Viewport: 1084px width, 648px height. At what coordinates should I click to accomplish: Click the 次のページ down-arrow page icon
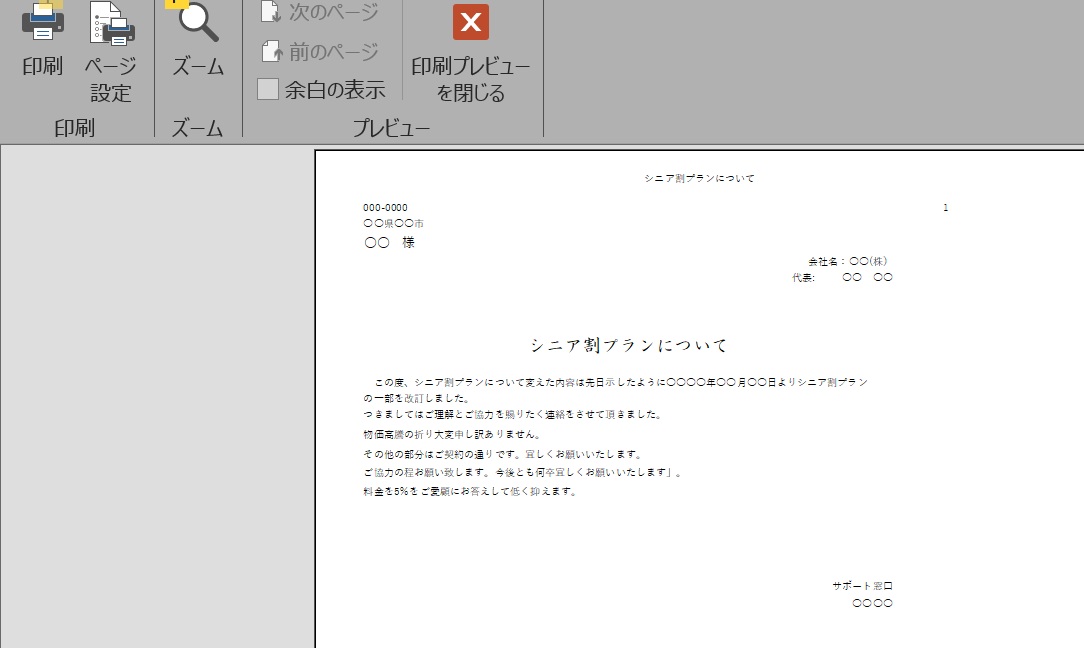click(271, 12)
